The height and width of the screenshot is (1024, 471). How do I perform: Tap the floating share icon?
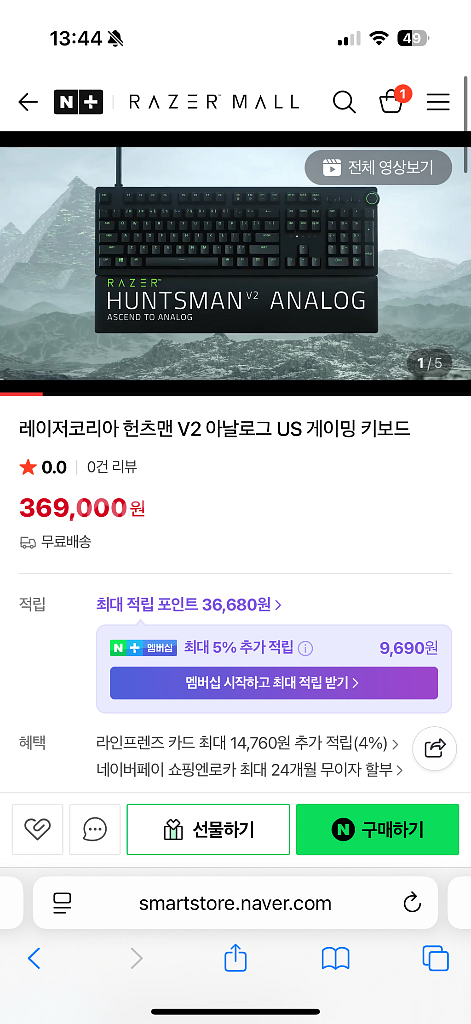(435, 748)
